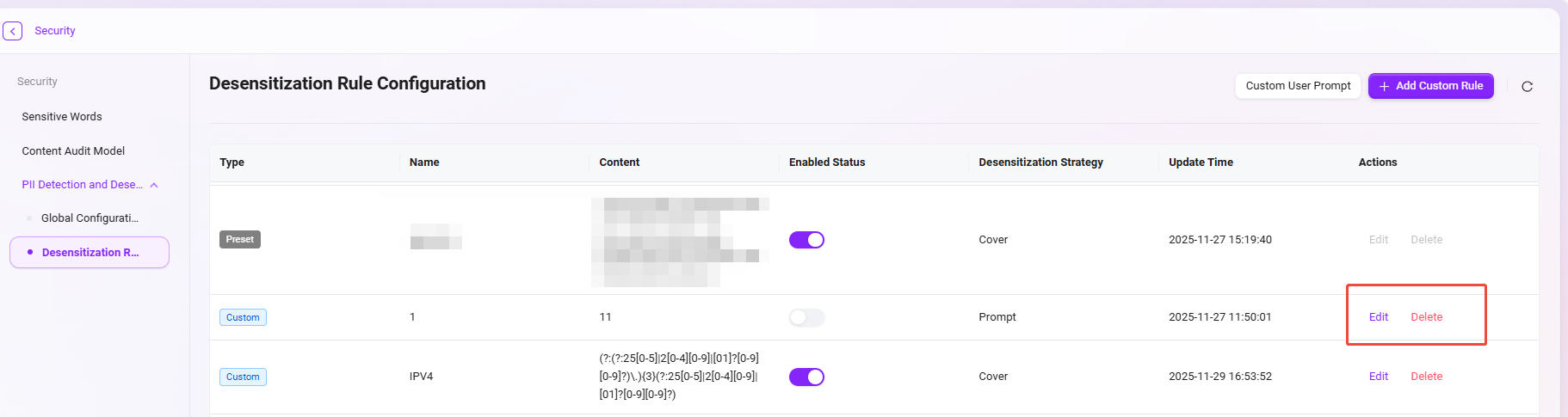Click the Security breadcrumb link at top

click(x=55, y=31)
